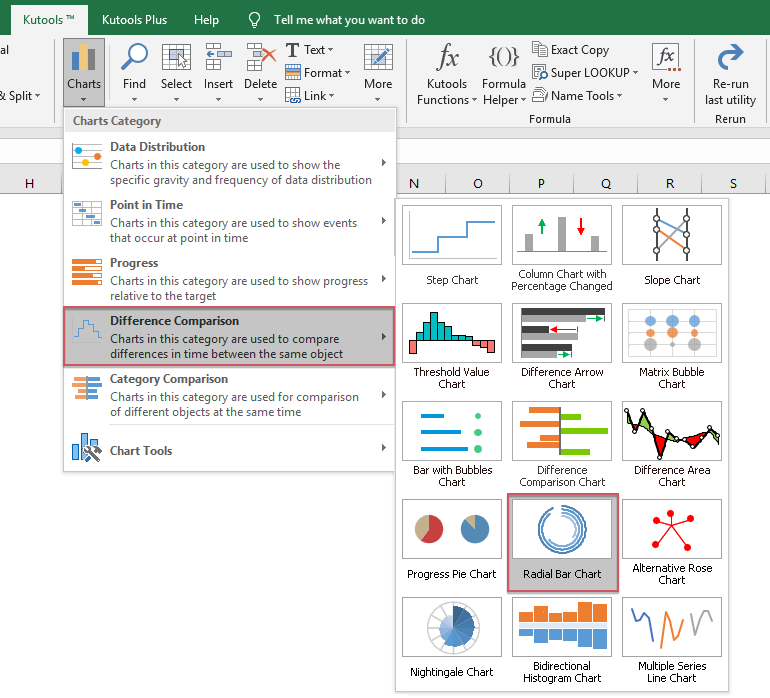This screenshot has width=770, height=698.
Task: Open the Delete tool menu
Action: (x=260, y=72)
